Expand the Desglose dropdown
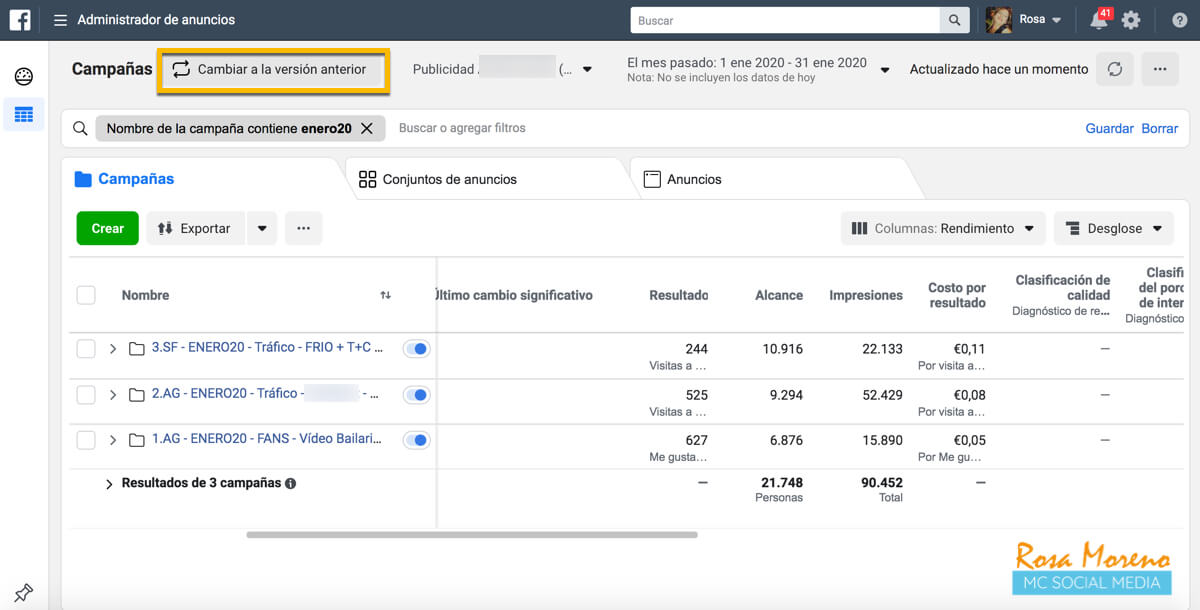The image size is (1200, 610). coord(1114,228)
